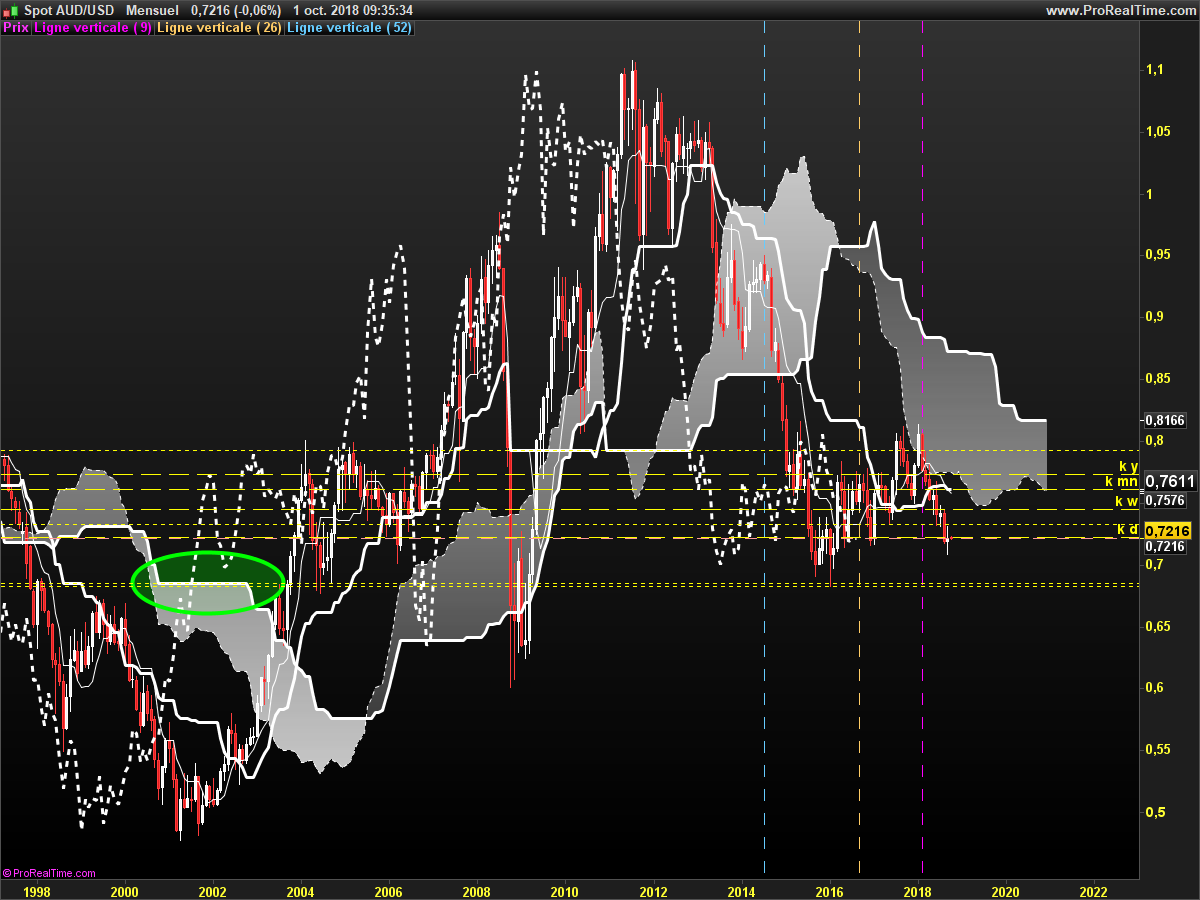Click the 'k w' line label
Viewport: 1200px width, 900px height.
click(x=1127, y=501)
